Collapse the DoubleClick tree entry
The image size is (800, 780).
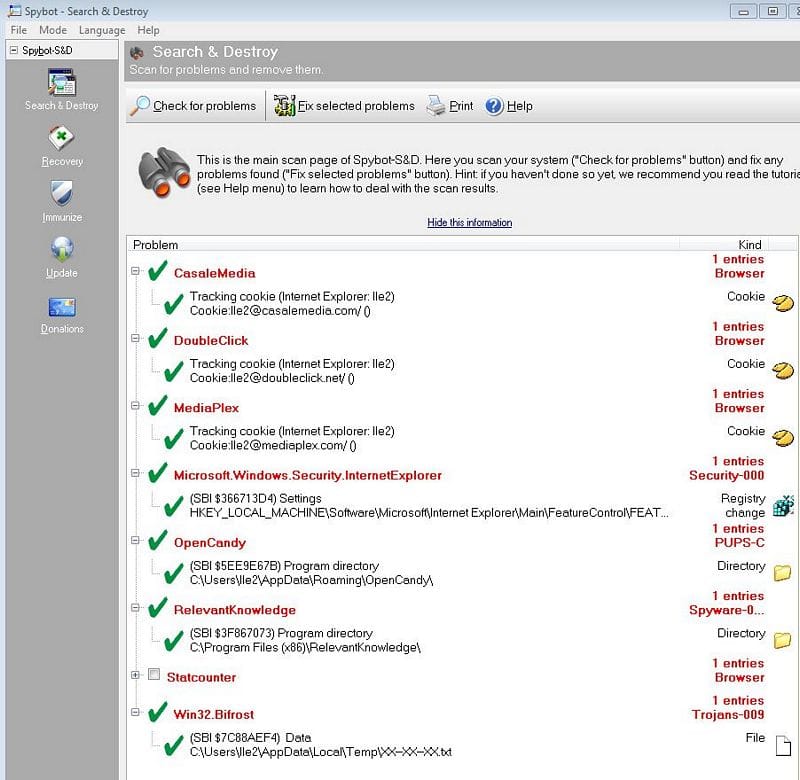coord(135,340)
